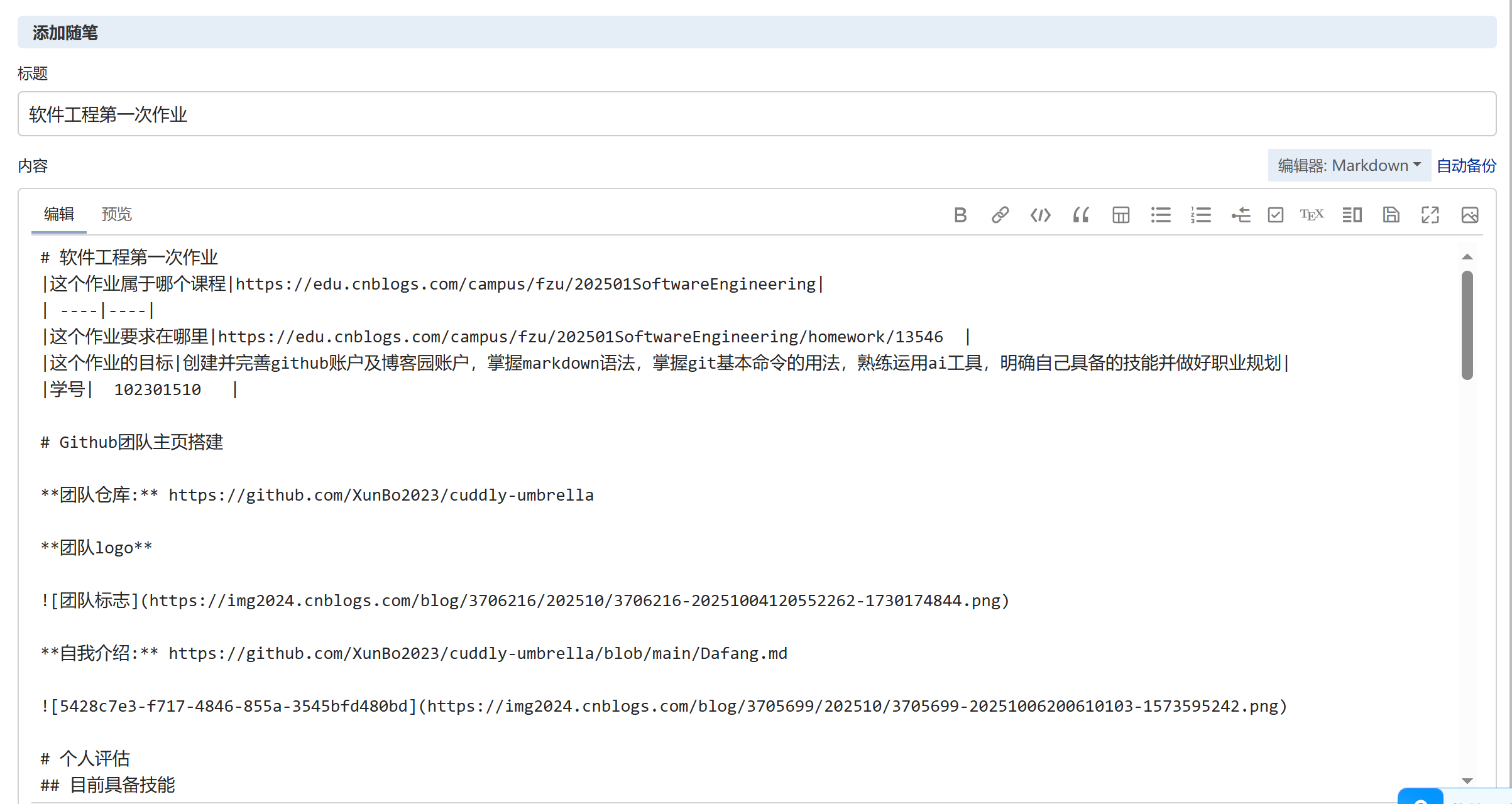This screenshot has width=1512, height=804.
Task: Open the 编辑器: Markdown dropdown
Action: tap(1349, 165)
